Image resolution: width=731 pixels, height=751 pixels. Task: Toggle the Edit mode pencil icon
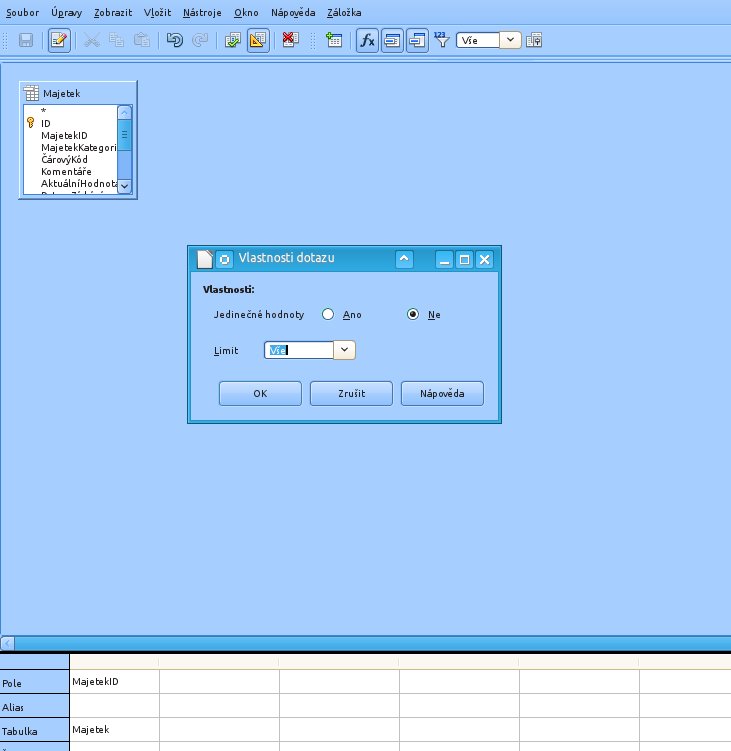[x=59, y=40]
